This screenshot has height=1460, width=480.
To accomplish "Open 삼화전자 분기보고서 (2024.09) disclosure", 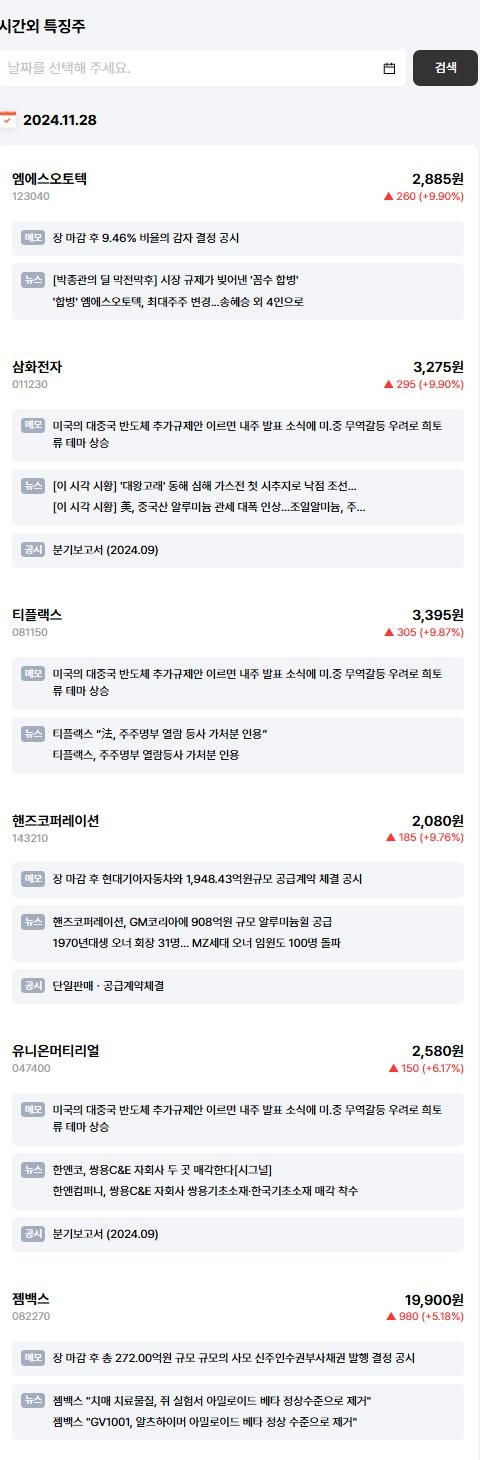I will pos(105,549).
